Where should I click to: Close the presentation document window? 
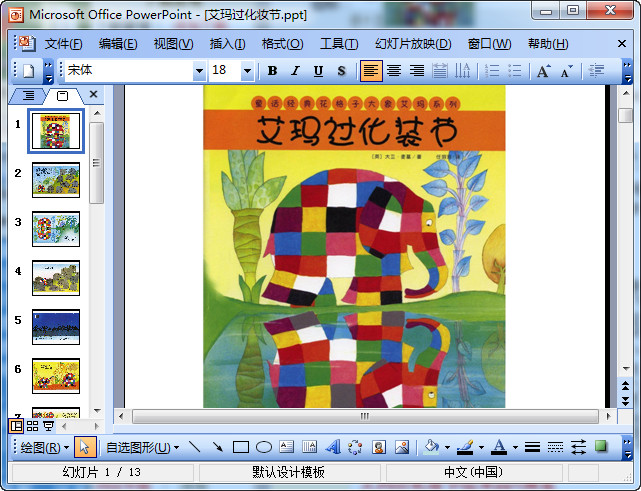click(x=622, y=43)
